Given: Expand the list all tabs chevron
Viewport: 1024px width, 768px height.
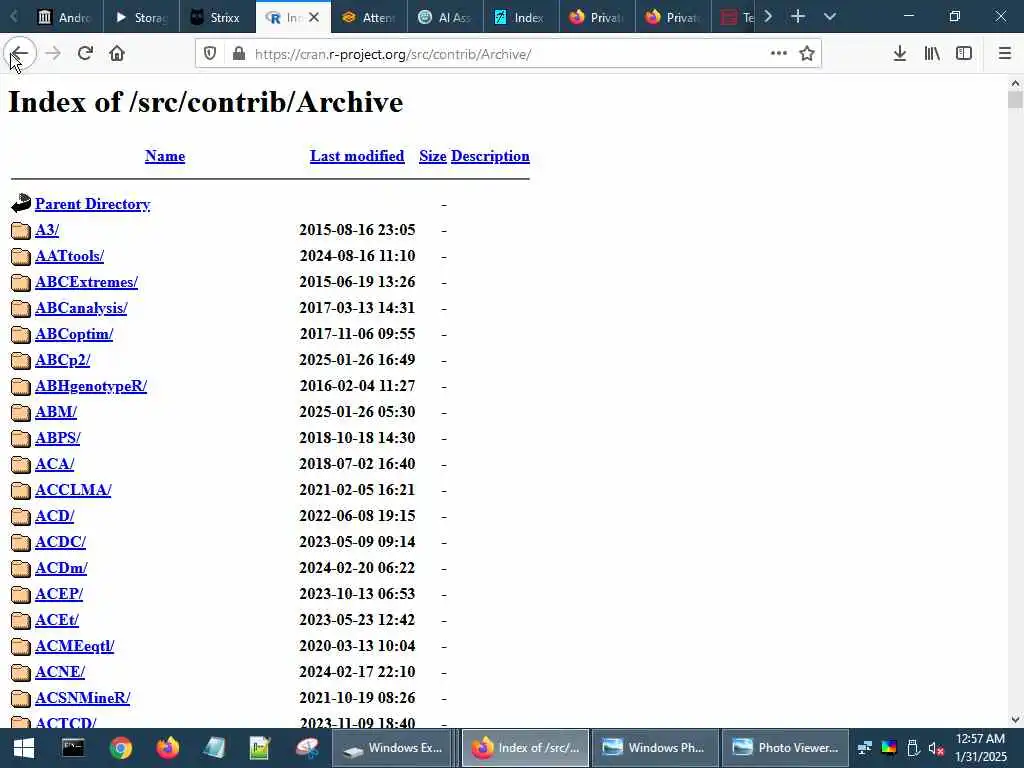Looking at the screenshot, I should tap(830, 17).
